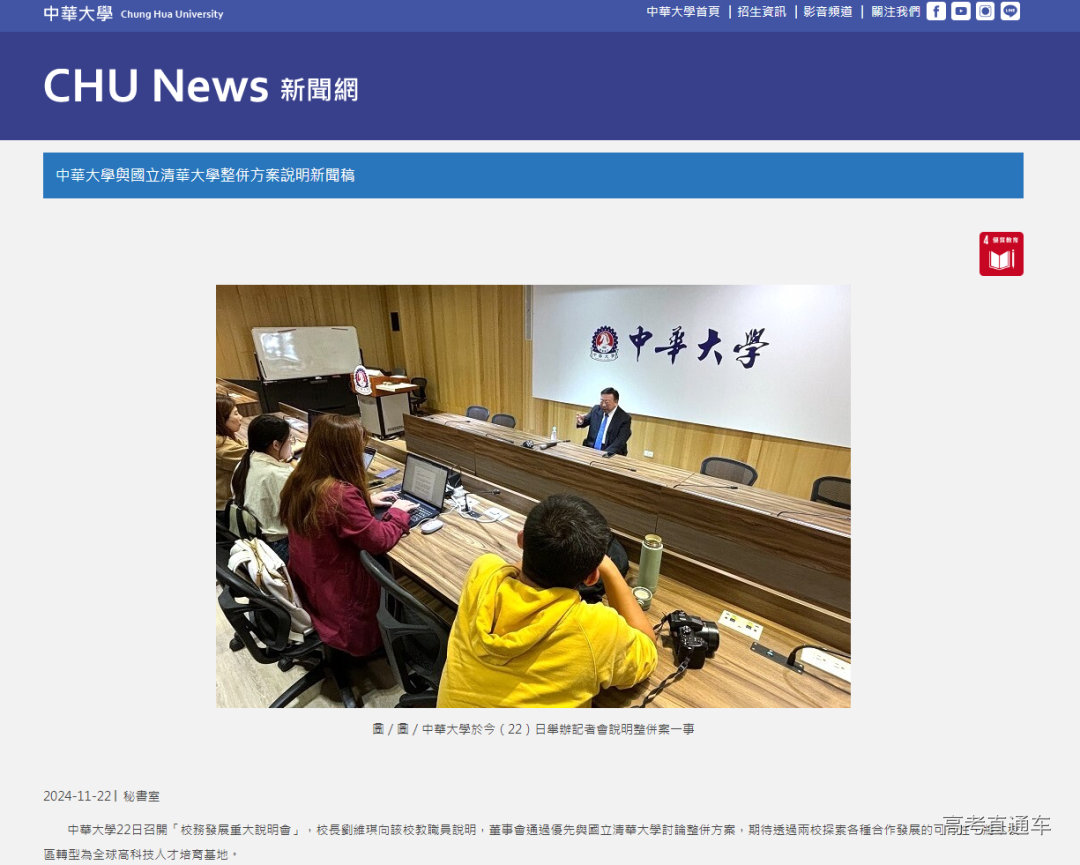Open the Instagram icon
This screenshot has width=1080, height=865.
pos(985,12)
